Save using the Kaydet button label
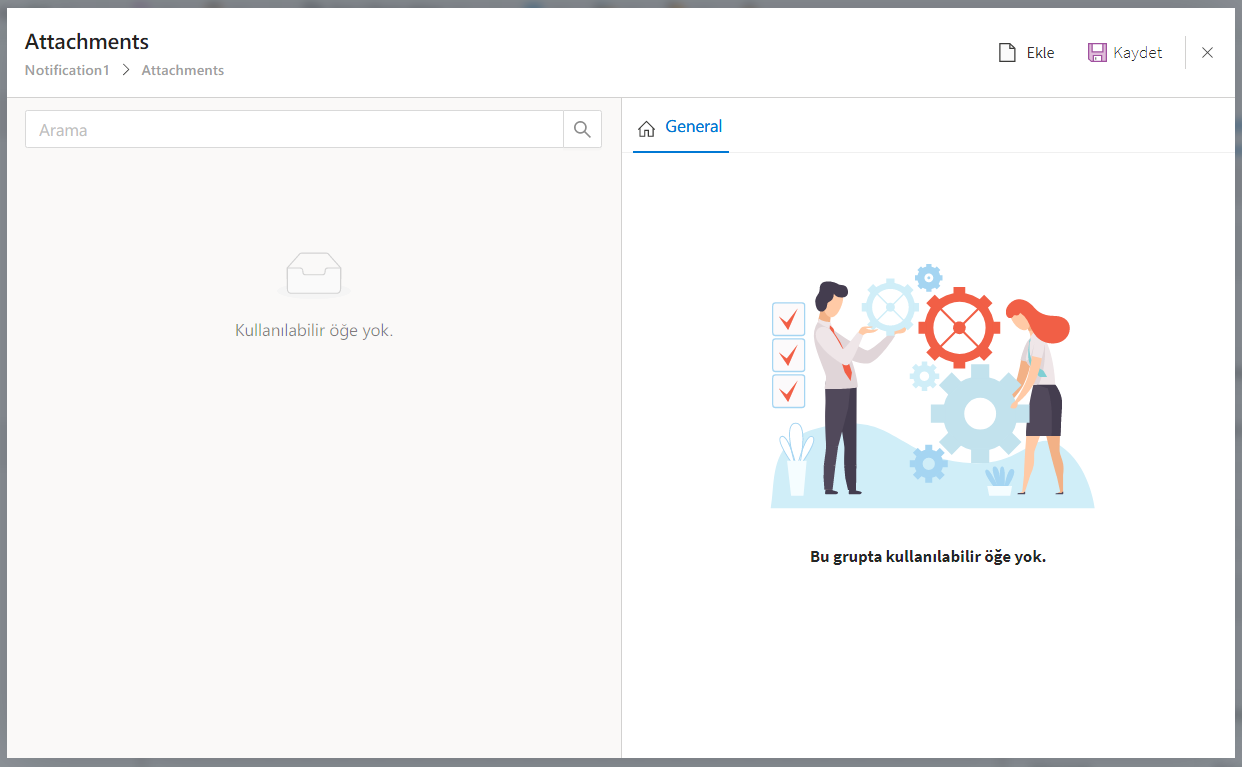The width and height of the screenshot is (1242, 767). (x=1138, y=53)
